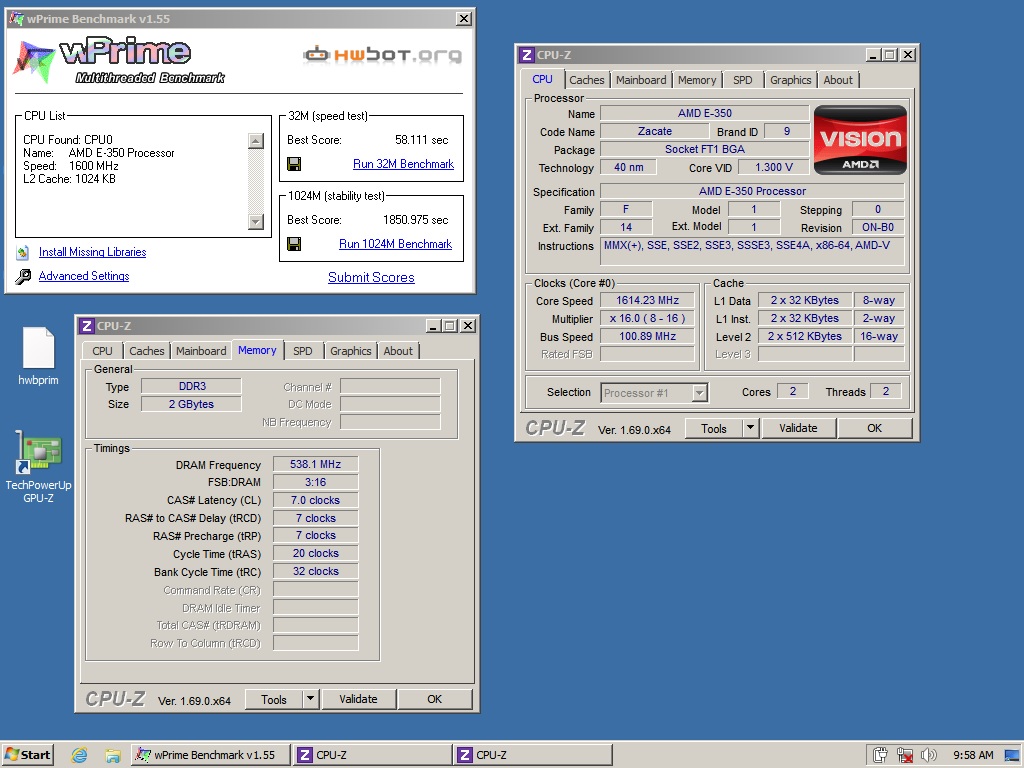This screenshot has height=768, width=1024.
Task: Click the Validate button in the Memory window
Action: coord(358,699)
